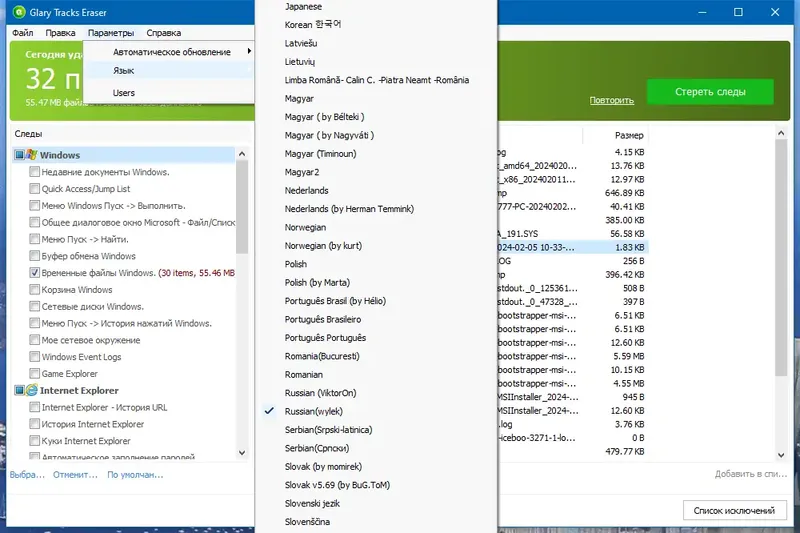This screenshot has width=800, height=533.
Task: Click the Добавить в спи… link
Action: coord(751,474)
